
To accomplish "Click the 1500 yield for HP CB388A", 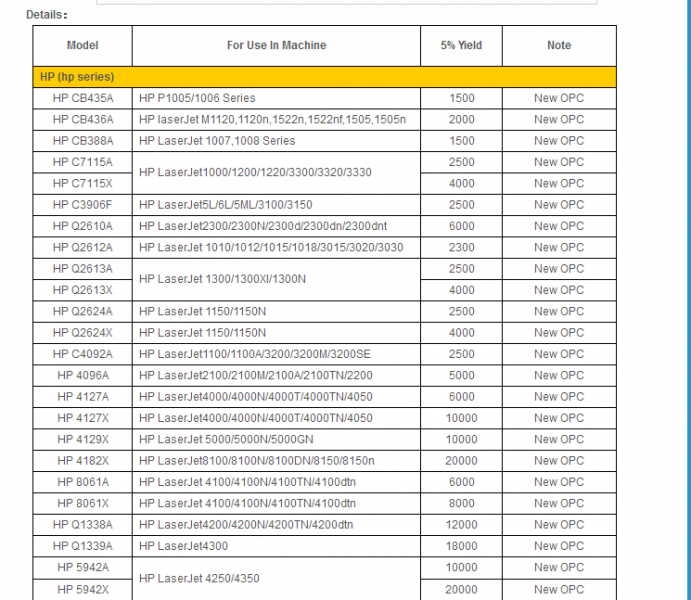I will point(461,141).
